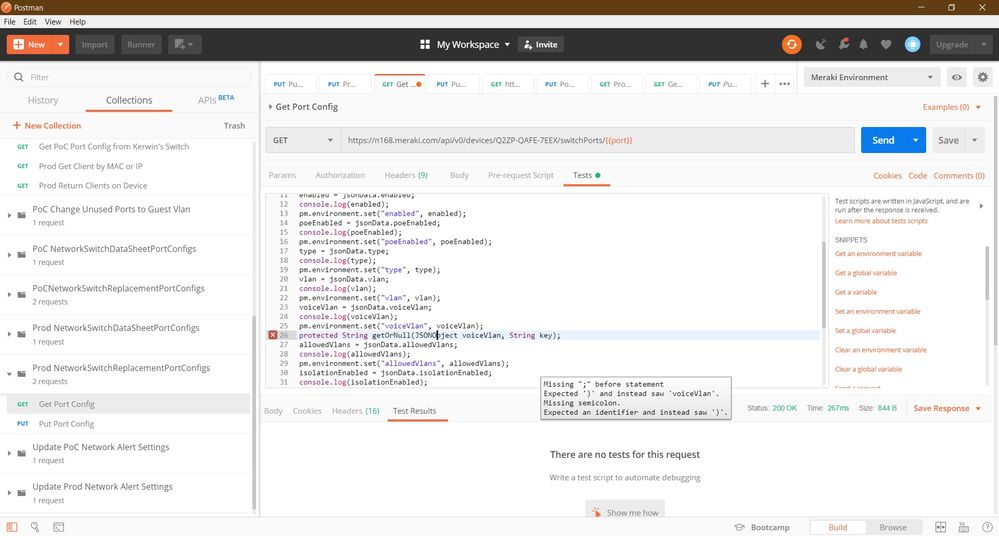The width and height of the screenshot is (999, 536).
Task: Click the request URL field
Action: point(598,140)
